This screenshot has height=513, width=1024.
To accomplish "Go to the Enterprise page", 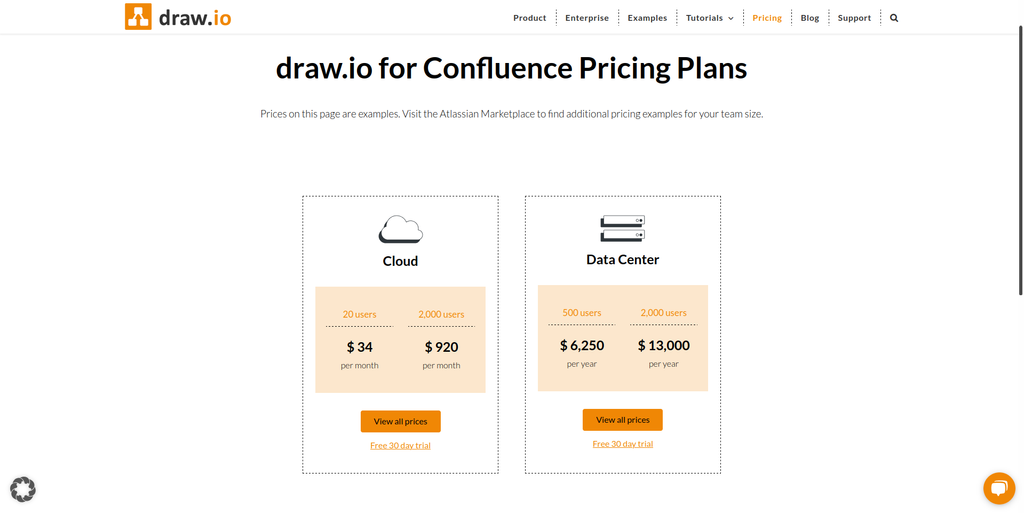I will click(586, 18).
